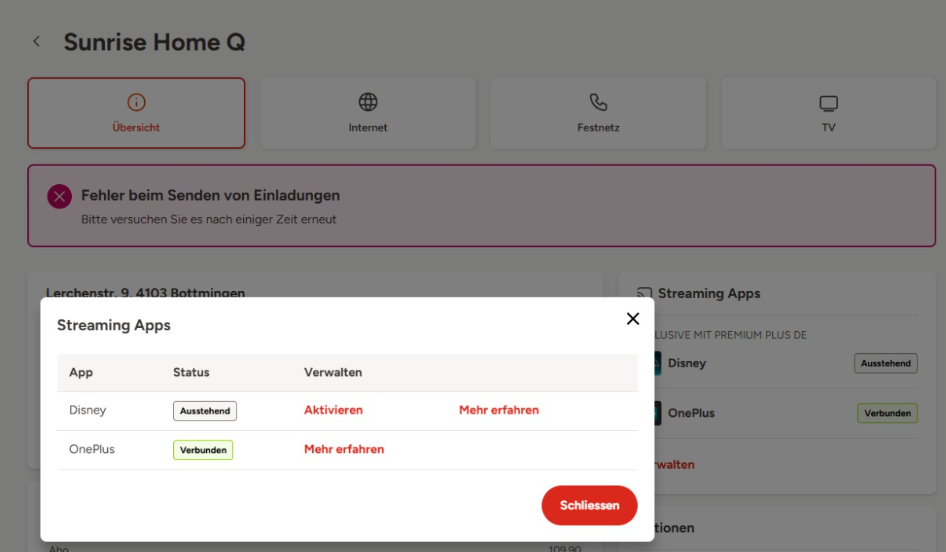Click the back arrow next to Sunrise Home Q
Image resolution: width=946 pixels, height=552 pixels.
tap(37, 42)
